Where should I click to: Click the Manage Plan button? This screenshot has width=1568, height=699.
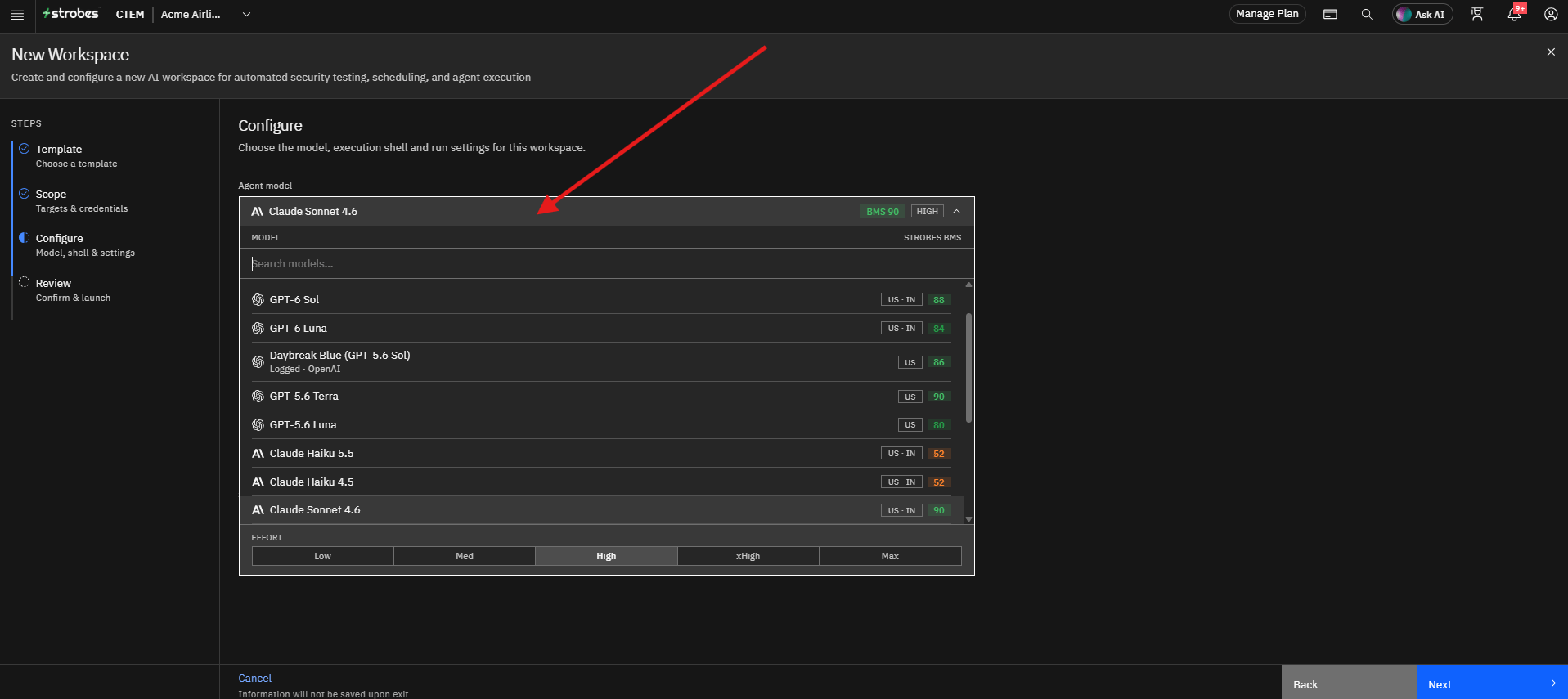[1267, 14]
